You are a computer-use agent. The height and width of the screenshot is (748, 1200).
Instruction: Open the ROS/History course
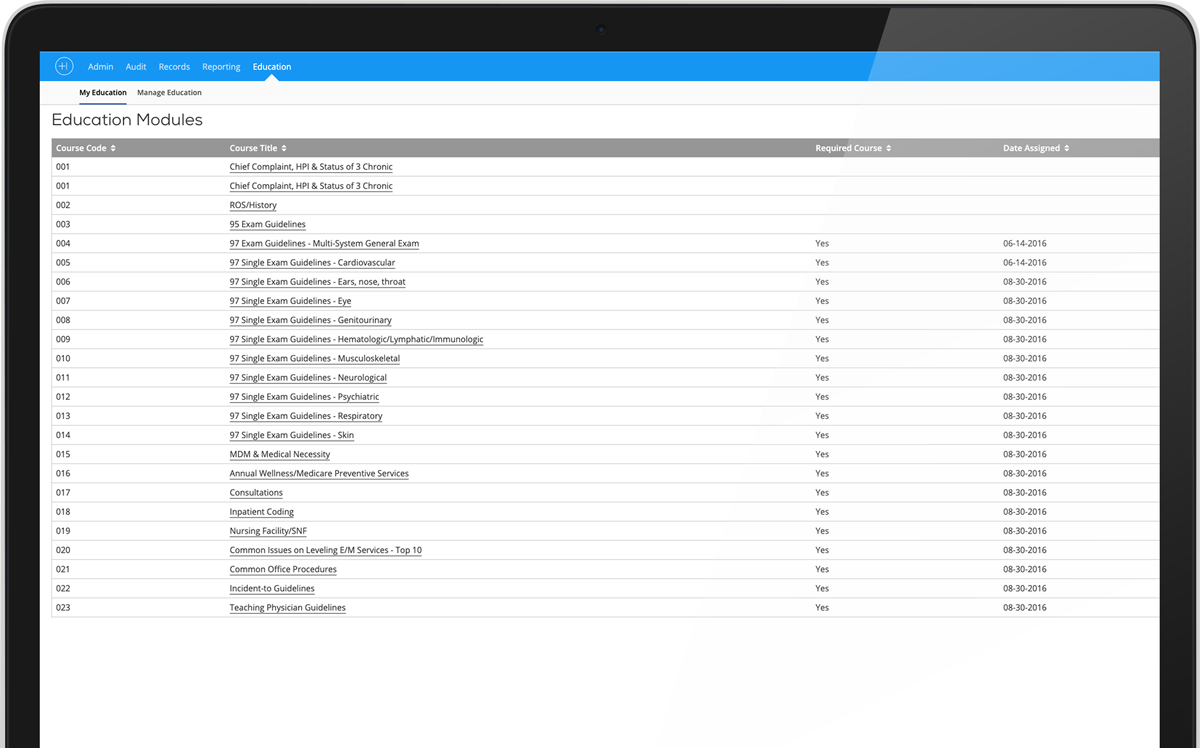pyautogui.click(x=253, y=204)
